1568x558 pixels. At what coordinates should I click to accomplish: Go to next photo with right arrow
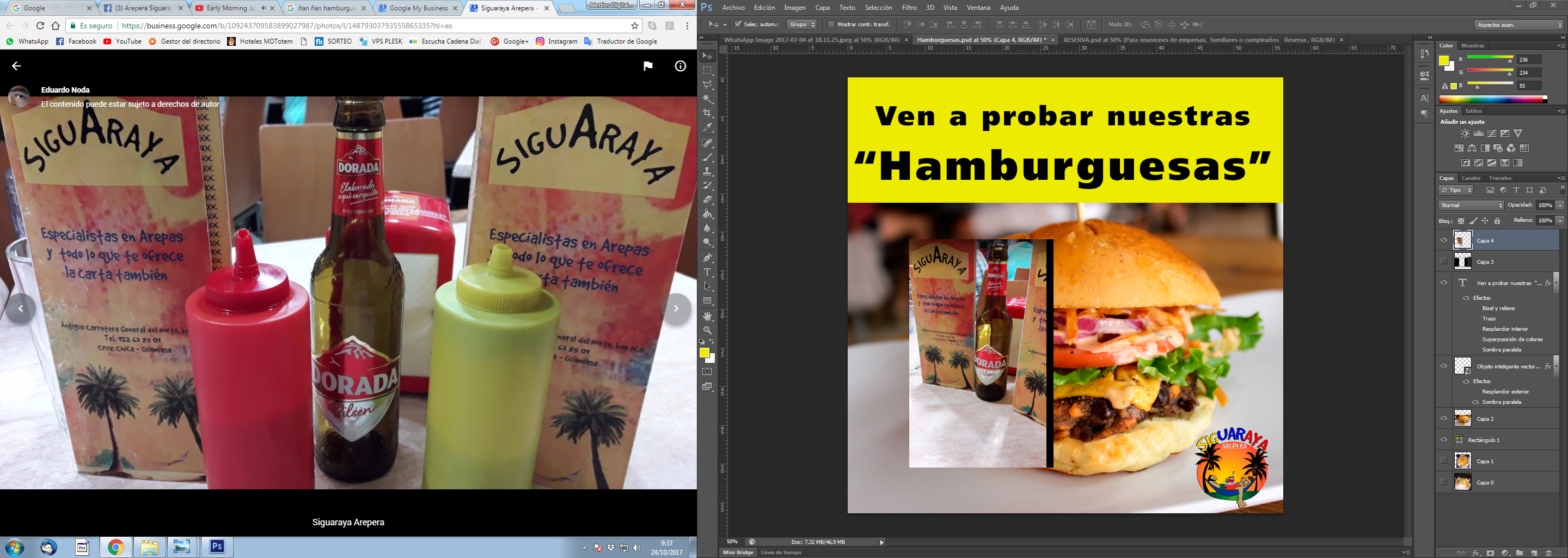[x=676, y=309]
